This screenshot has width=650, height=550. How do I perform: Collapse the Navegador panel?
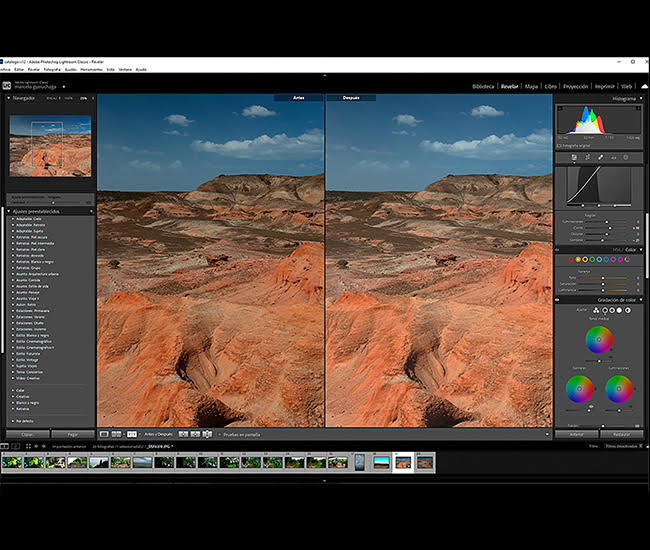pos(8,99)
